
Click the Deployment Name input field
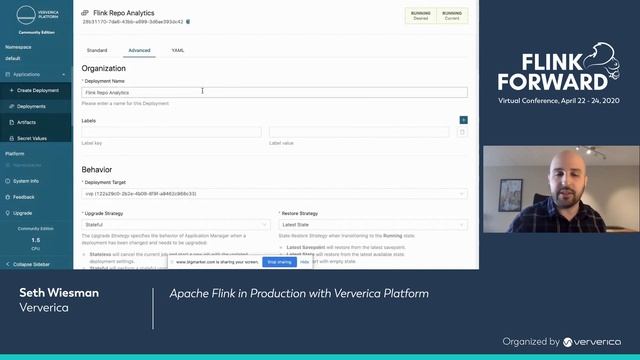point(274,92)
